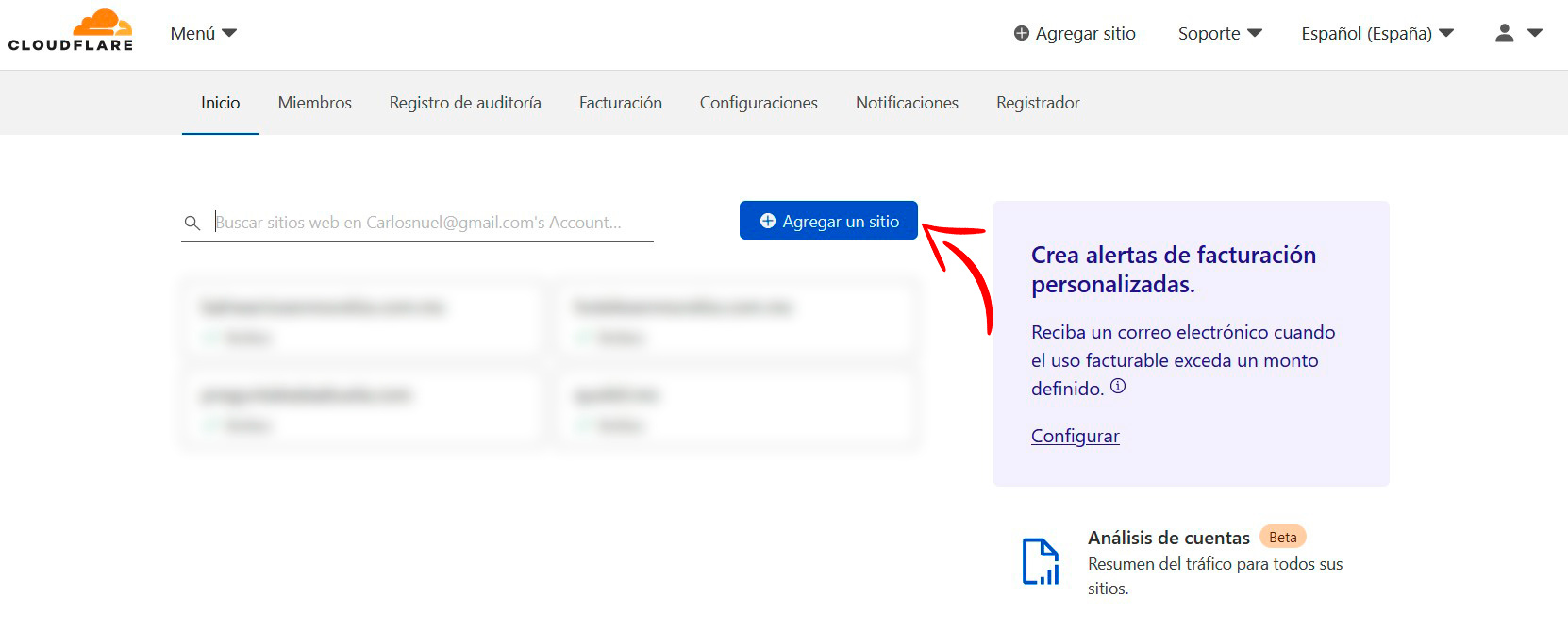
Task: Switch to the Miembros tab
Action: [314, 103]
